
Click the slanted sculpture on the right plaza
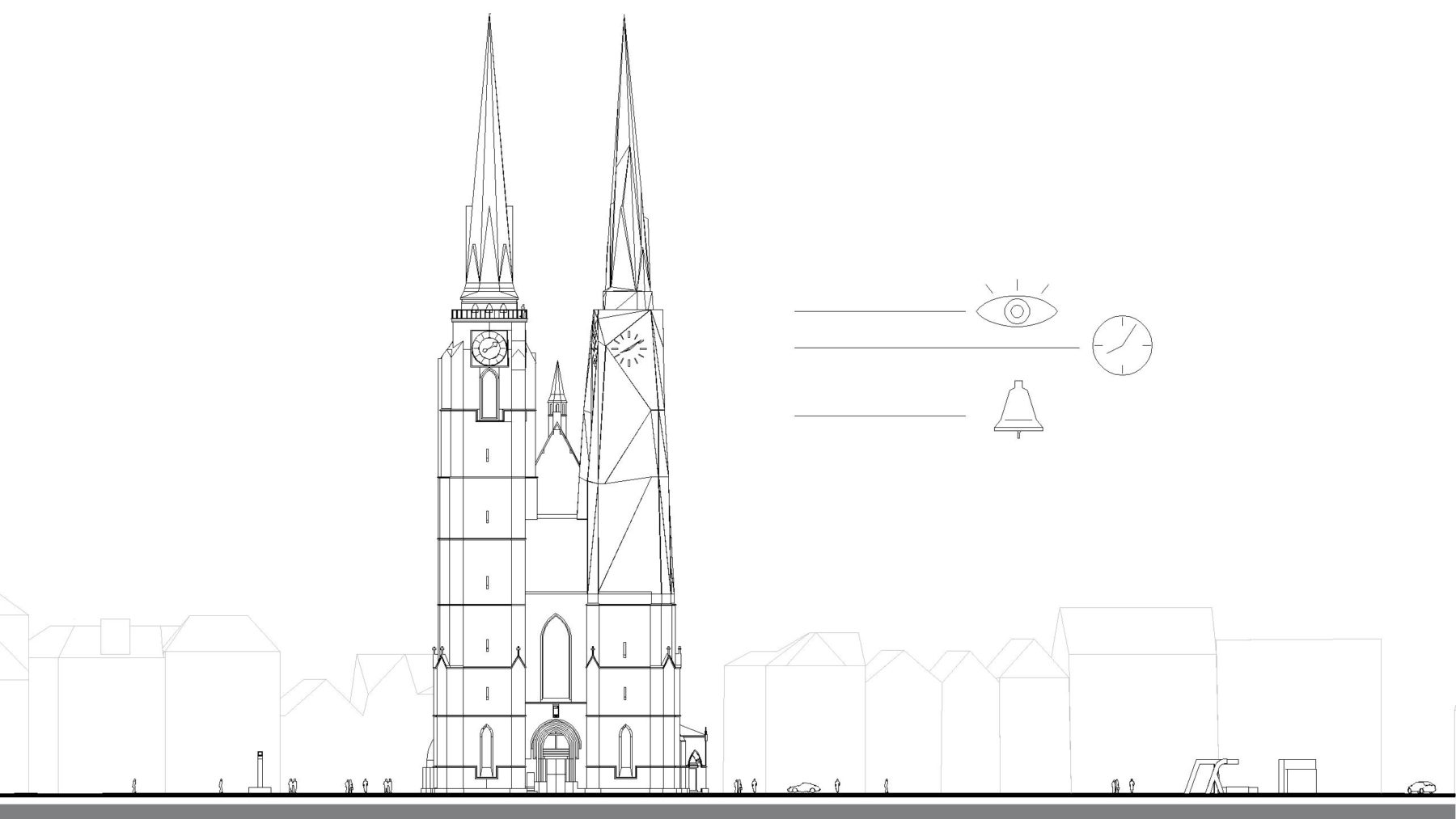(x=1212, y=776)
